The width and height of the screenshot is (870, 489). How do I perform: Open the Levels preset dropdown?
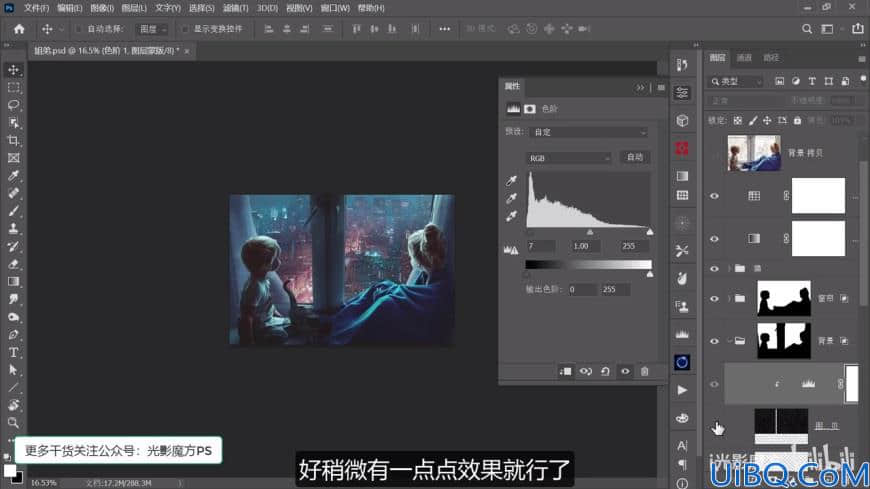click(x=589, y=132)
